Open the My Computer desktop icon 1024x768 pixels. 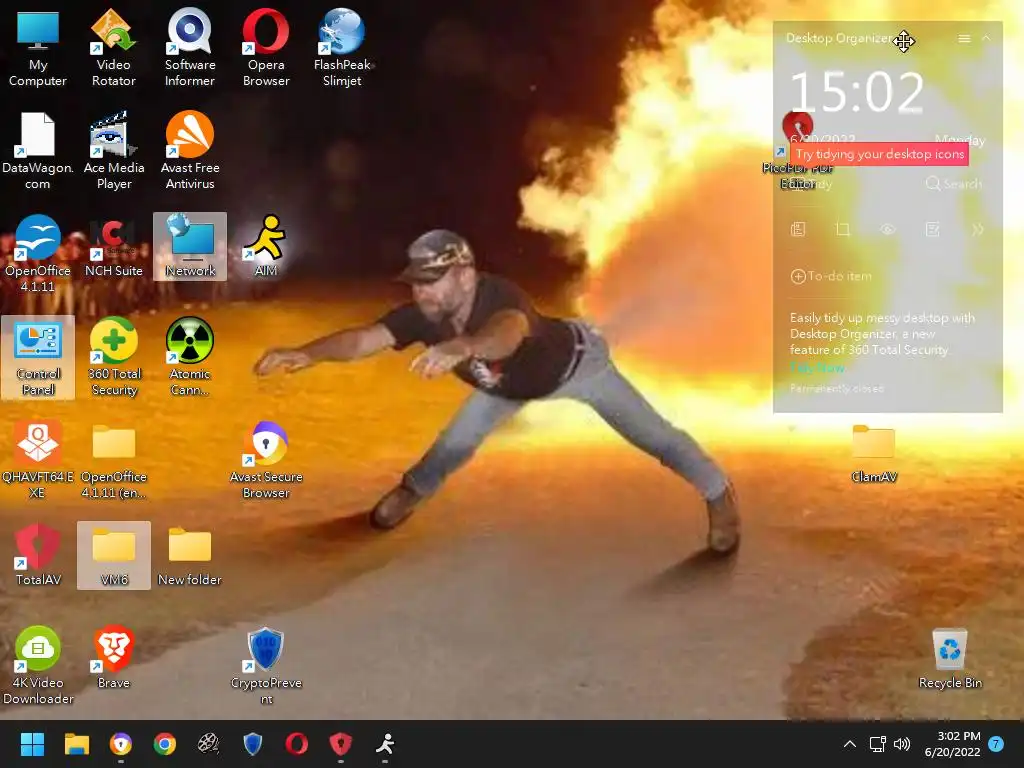tap(38, 47)
